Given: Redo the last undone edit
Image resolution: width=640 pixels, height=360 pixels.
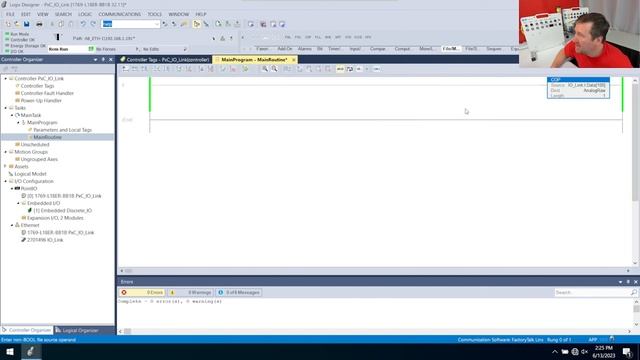Looking at the screenshot, I should (x=93, y=24).
